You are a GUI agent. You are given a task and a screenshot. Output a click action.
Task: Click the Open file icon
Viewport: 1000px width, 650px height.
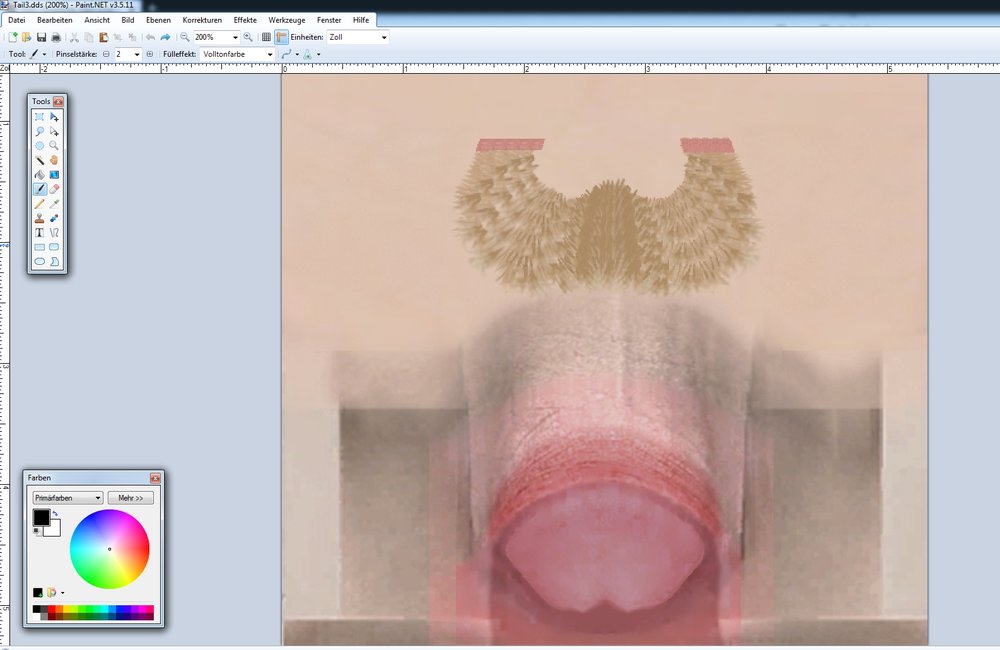point(27,38)
